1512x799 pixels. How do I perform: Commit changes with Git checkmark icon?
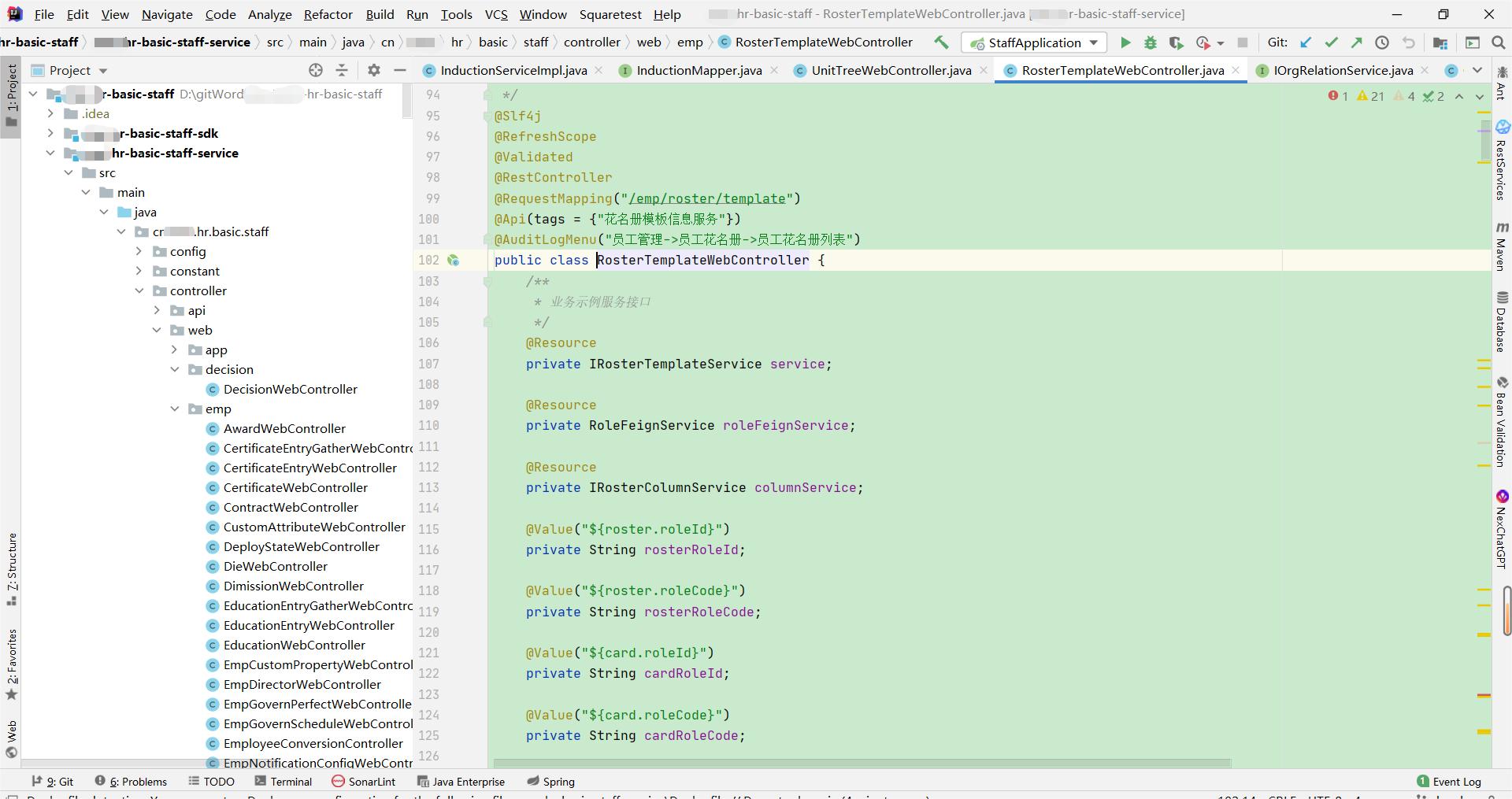1331,43
